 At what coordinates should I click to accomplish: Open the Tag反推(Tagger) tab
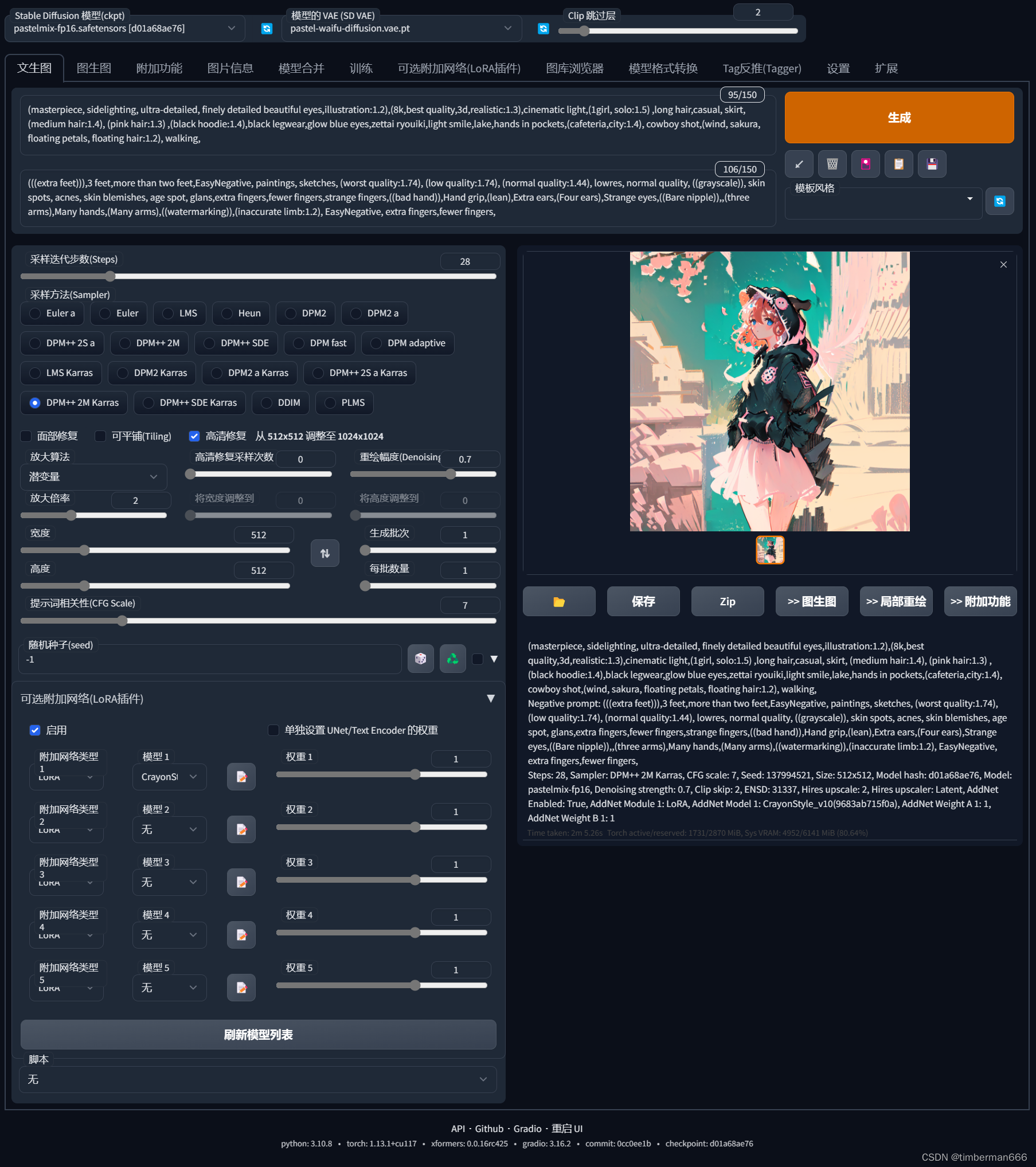coord(762,69)
